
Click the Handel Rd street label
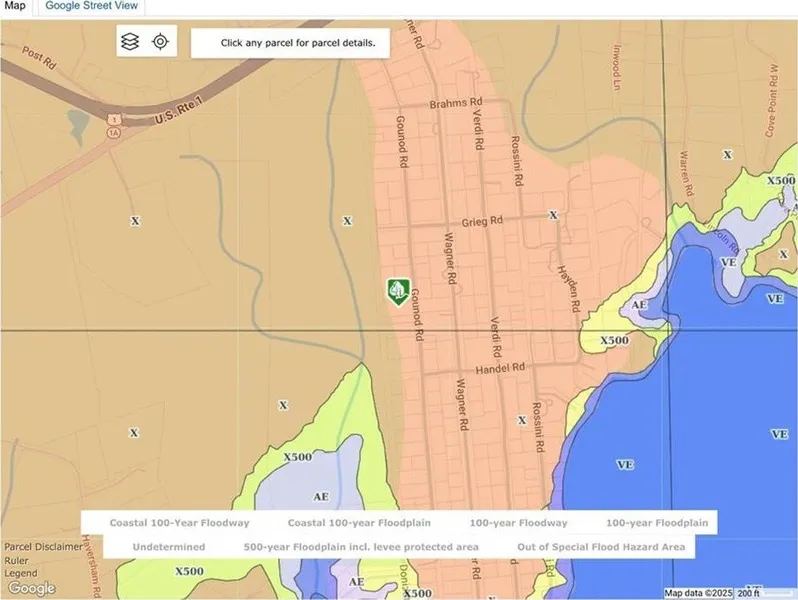point(500,368)
